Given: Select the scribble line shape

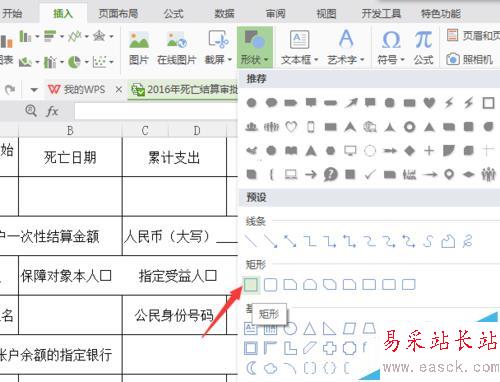Looking at the screenshot, I should coord(468,241).
